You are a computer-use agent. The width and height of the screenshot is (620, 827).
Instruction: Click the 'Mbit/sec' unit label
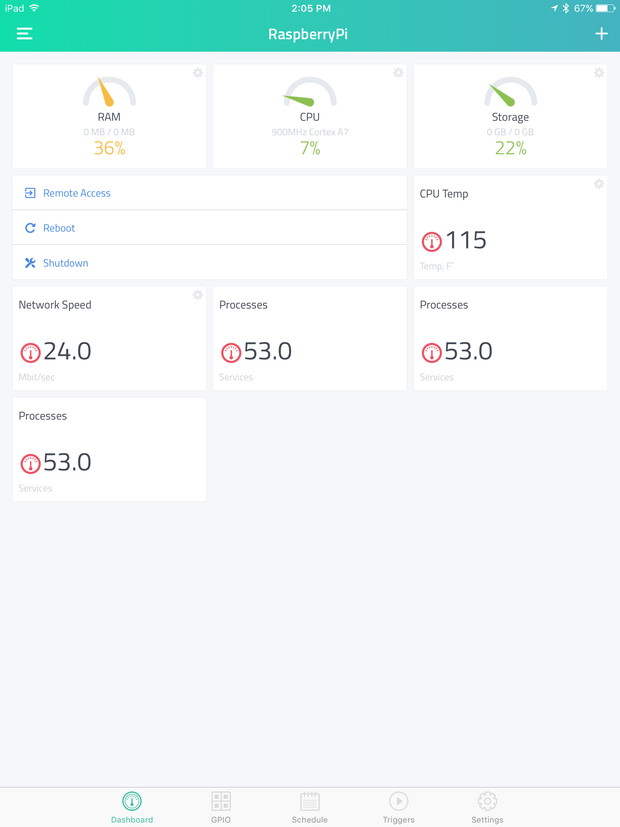click(36, 377)
